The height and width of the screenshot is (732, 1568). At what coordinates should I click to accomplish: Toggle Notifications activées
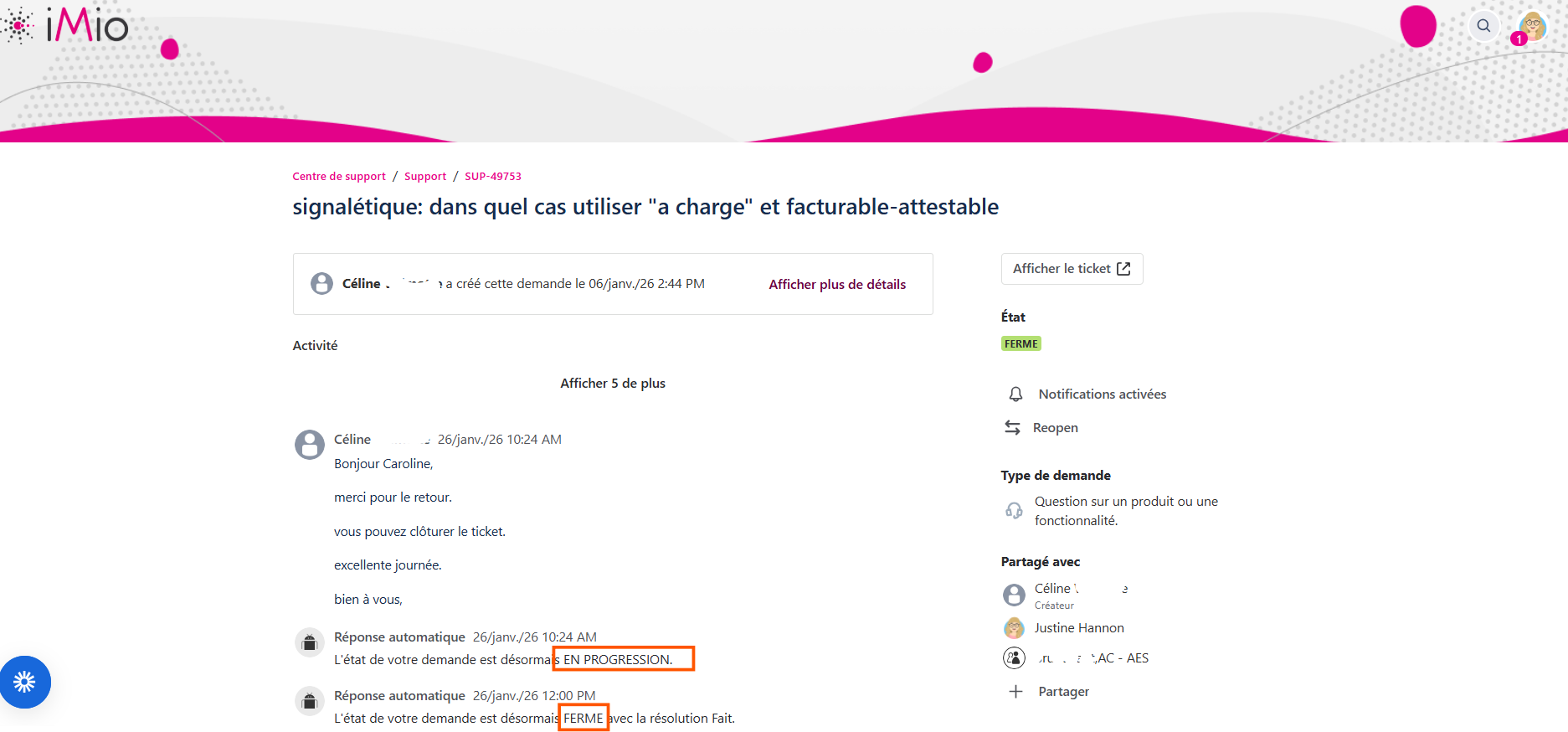coord(1102,394)
